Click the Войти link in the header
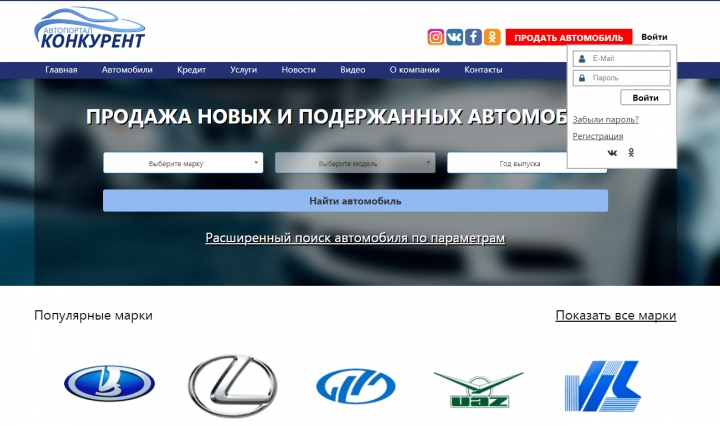720x426 pixels. pos(654,37)
